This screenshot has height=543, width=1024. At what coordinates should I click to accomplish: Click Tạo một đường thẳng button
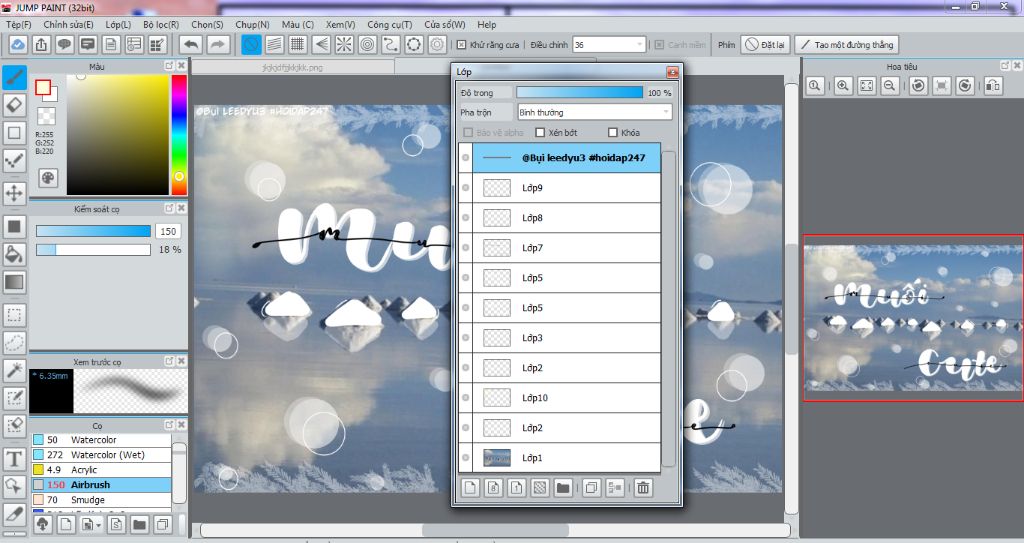coord(846,44)
